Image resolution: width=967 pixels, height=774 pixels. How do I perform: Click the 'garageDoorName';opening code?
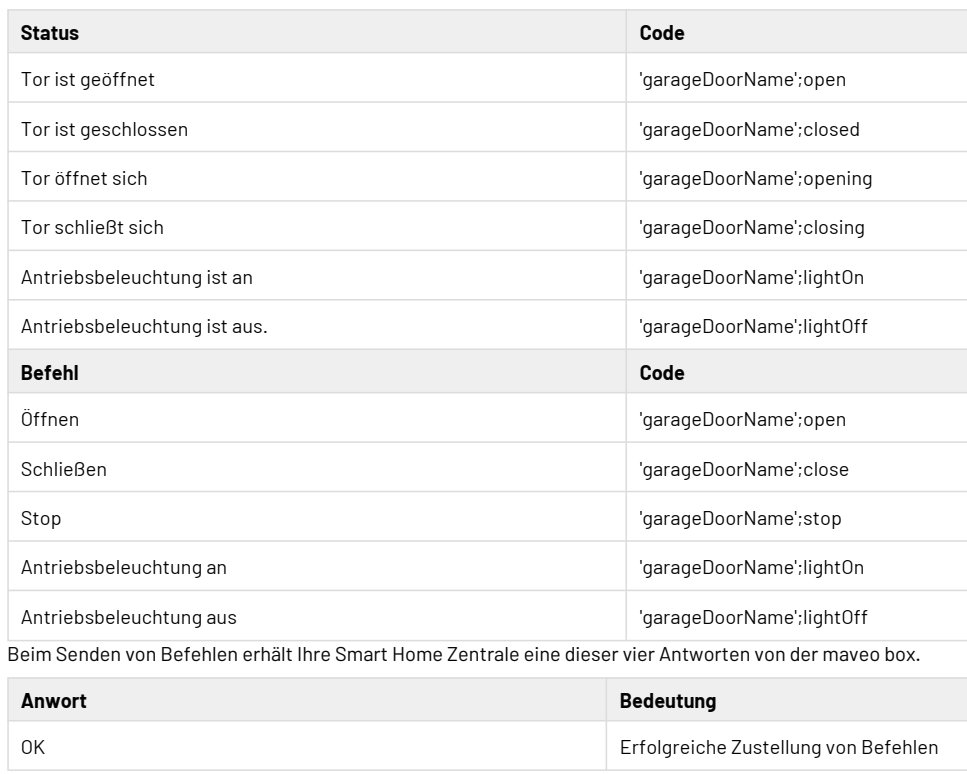click(x=755, y=178)
